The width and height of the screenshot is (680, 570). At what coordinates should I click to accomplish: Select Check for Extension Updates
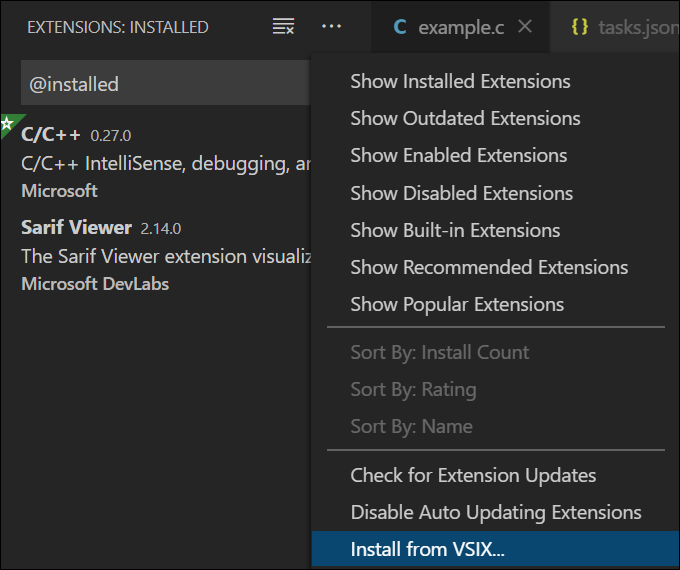(x=473, y=475)
